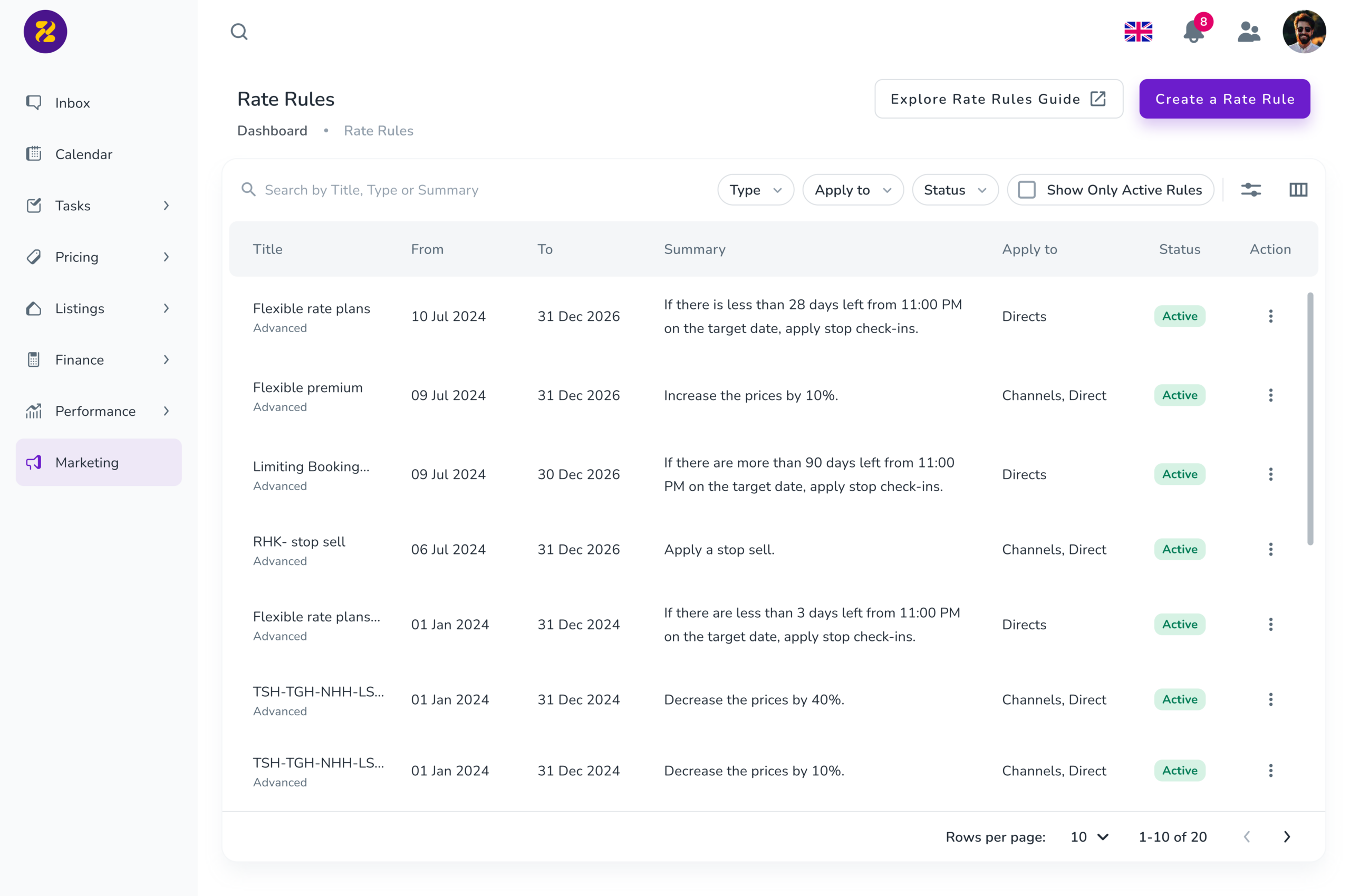Screen dimensions: 1350x896
Task: Click the user profile avatar
Action: pos(1304,32)
